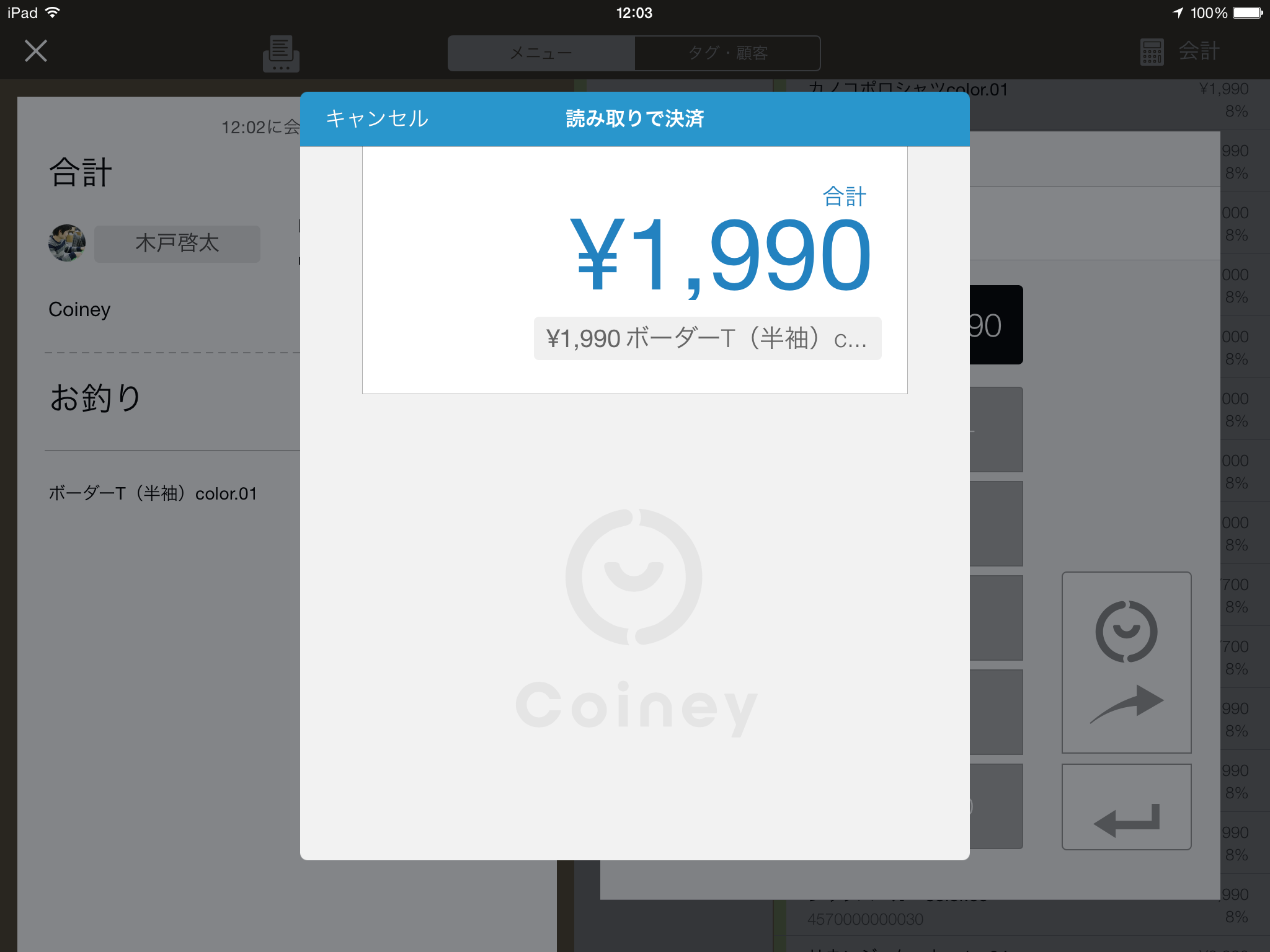This screenshot has width=1270, height=952.
Task: Switch to the タグ・顧客 tab
Action: (x=727, y=53)
